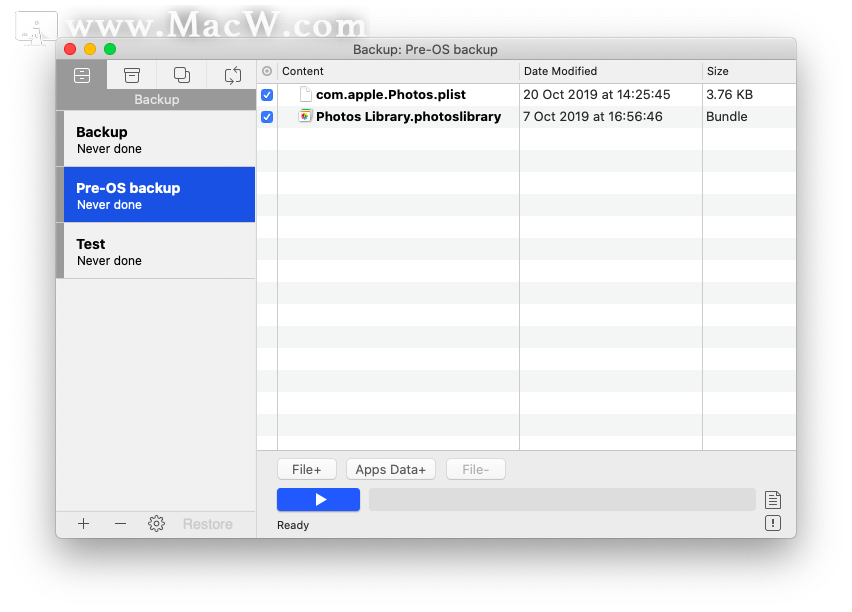Click the Restore button
The height and width of the screenshot is (612, 852).
click(208, 524)
